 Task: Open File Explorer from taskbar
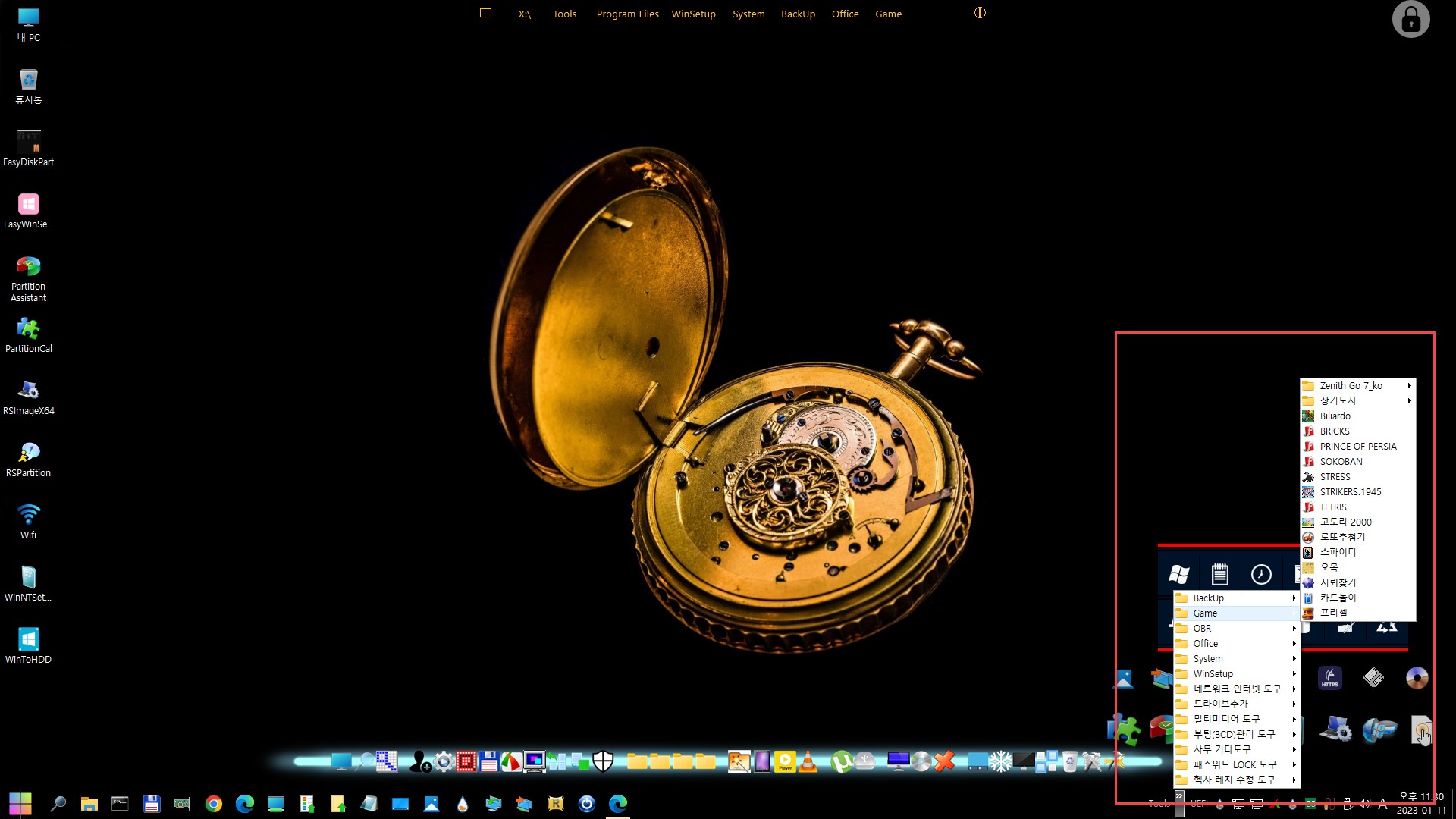(89, 804)
